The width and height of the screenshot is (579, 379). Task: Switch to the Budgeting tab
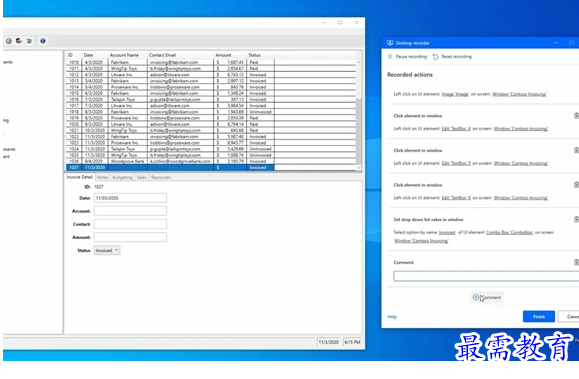pos(122,177)
